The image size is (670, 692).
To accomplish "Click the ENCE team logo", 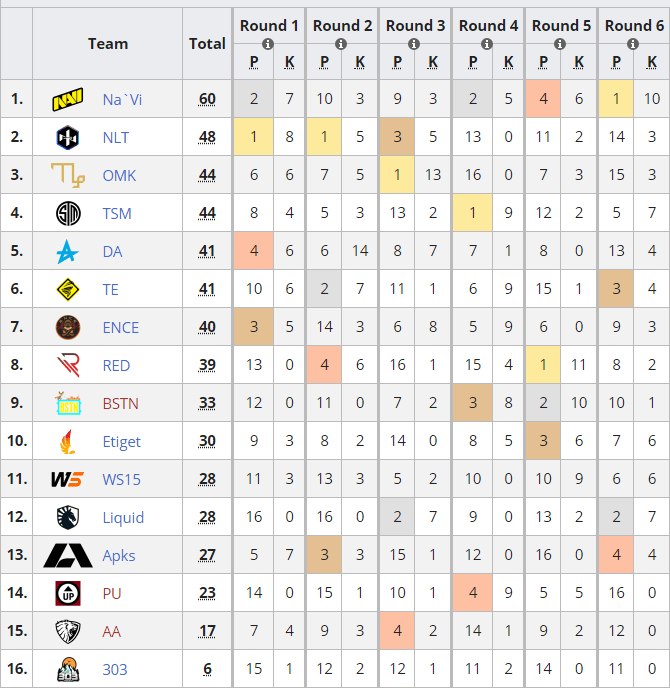I will point(67,328).
